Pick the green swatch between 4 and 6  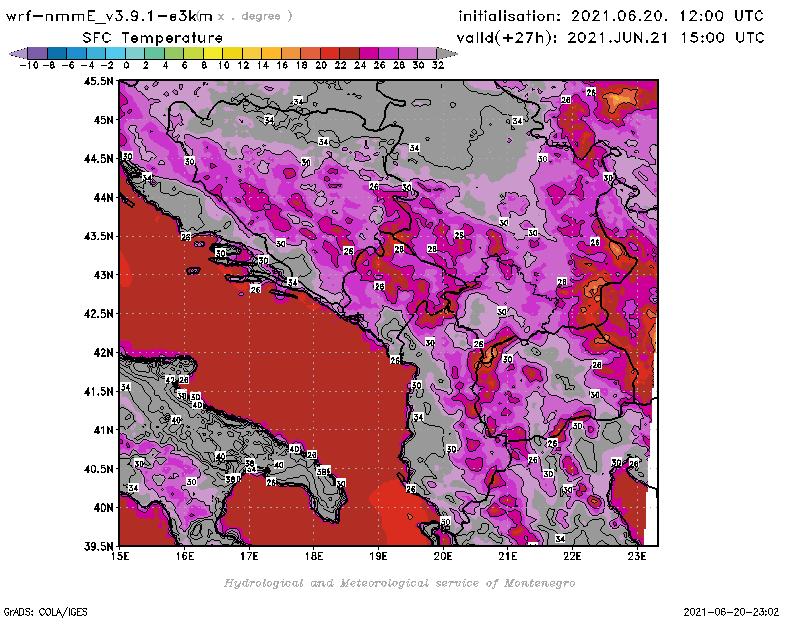(x=174, y=54)
